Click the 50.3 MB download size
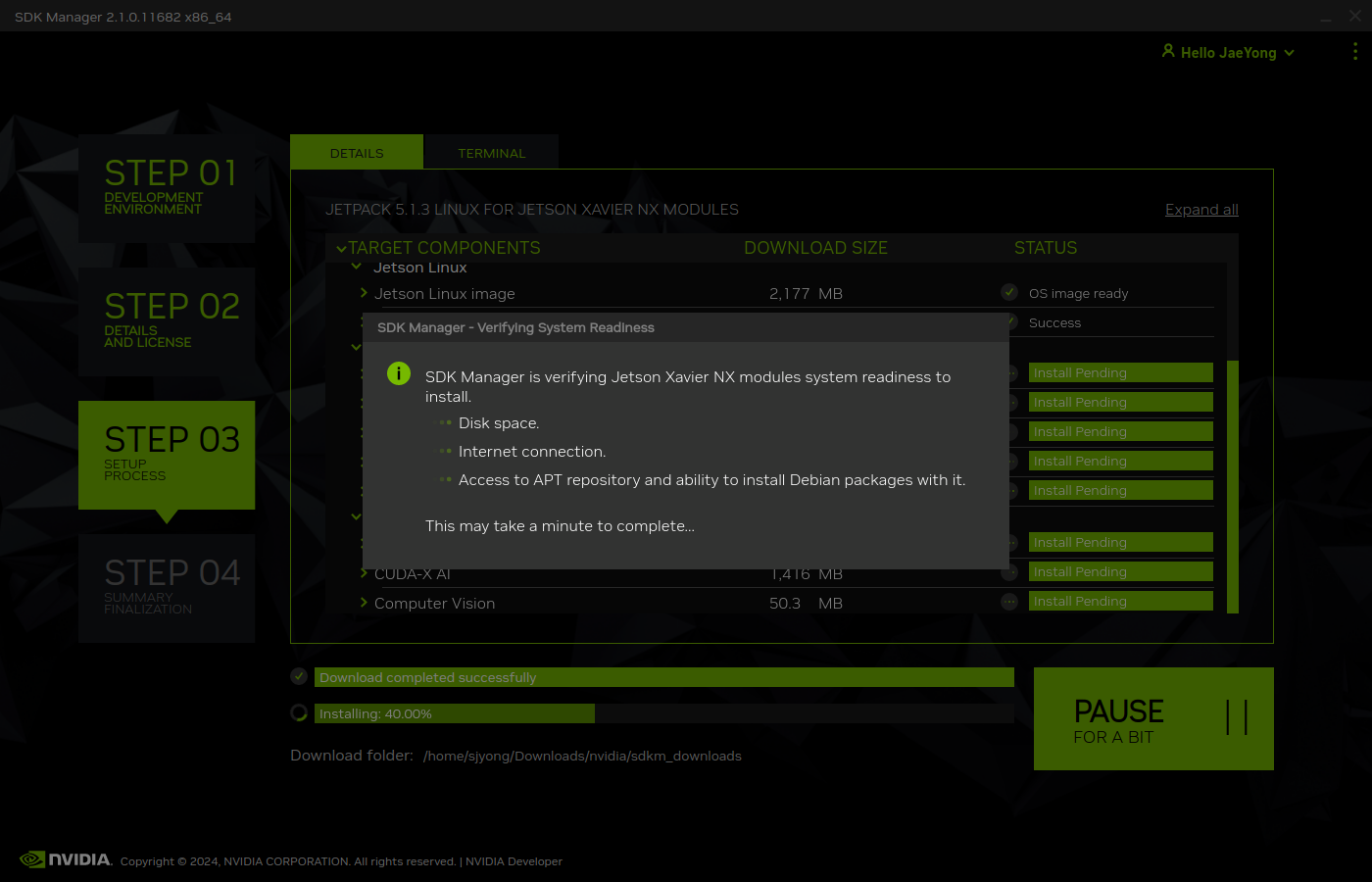Image resolution: width=1372 pixels, height=882 pixels. (806, 603)
